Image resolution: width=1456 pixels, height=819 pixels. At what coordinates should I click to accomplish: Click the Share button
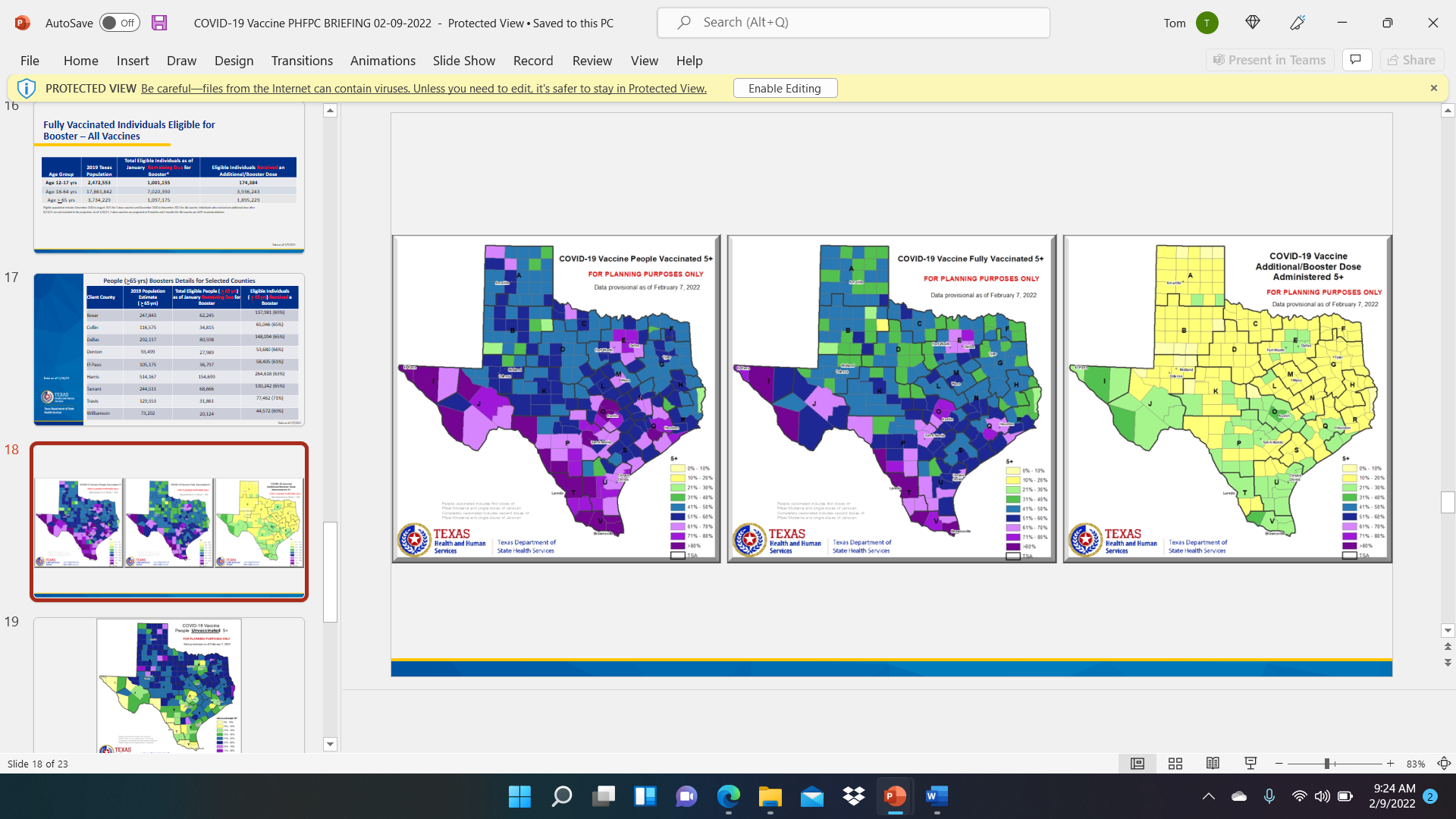click(x=1411, y=60)
